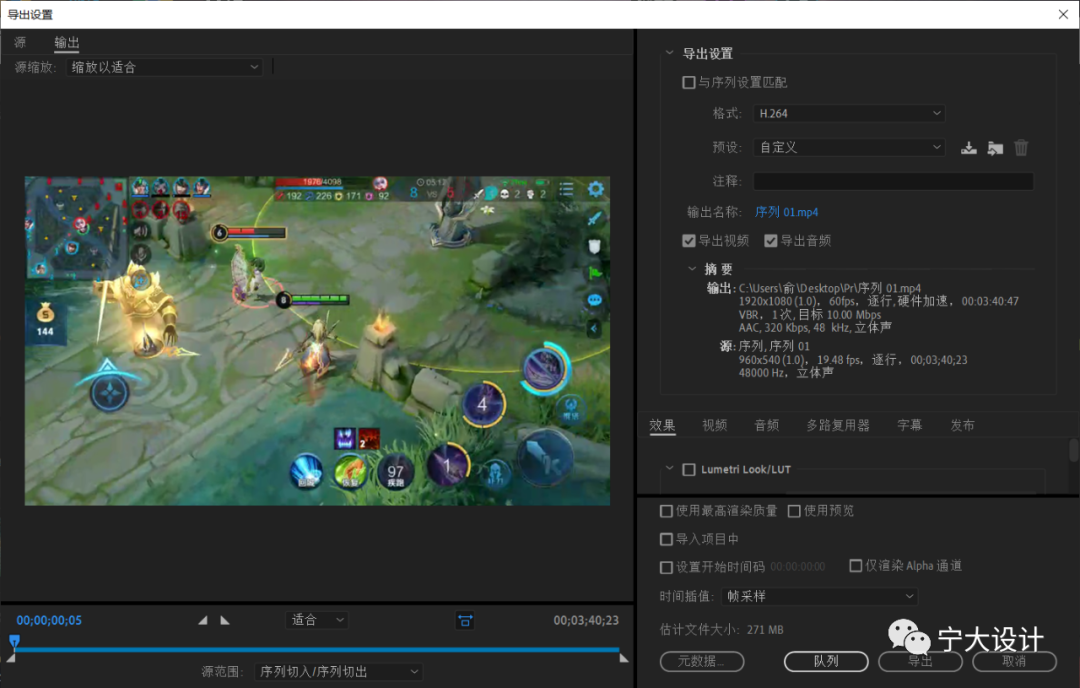Switch to the Source (源) tab
This screenshot has height=688, width=1080.
(x=20, y=43)
